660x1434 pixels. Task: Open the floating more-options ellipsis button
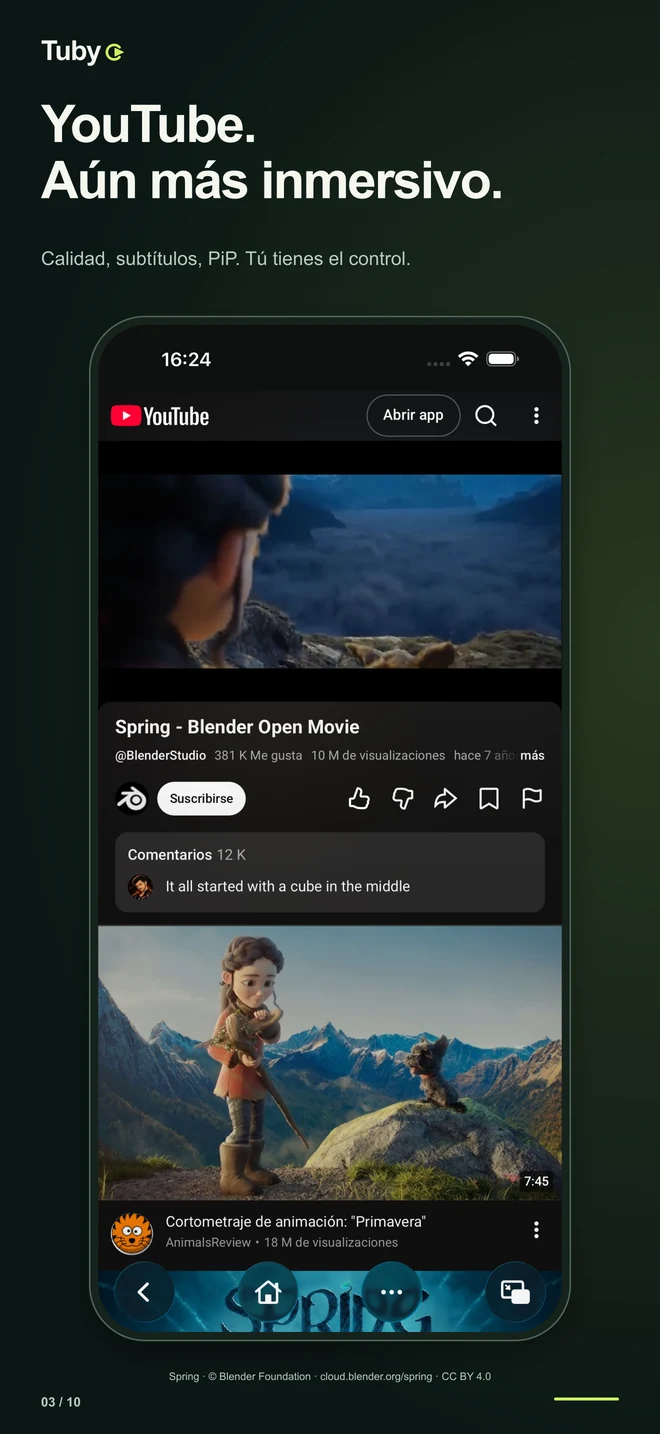pos(391,1292)
